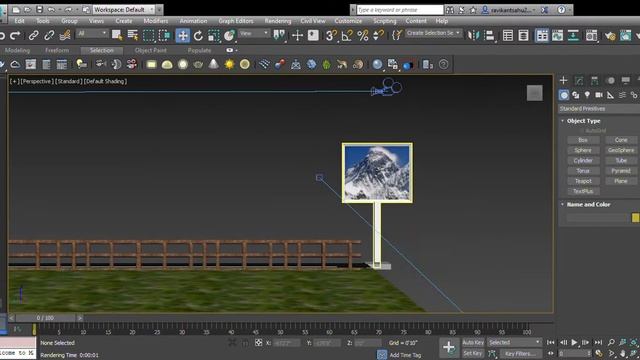Choose Rectangular Selection Region icon
640x360 pixels.
(x=149, y=36)
